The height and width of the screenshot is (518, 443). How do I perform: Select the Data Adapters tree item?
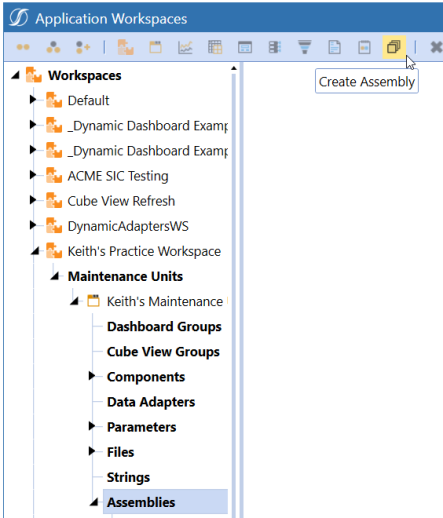click(151, 402)
